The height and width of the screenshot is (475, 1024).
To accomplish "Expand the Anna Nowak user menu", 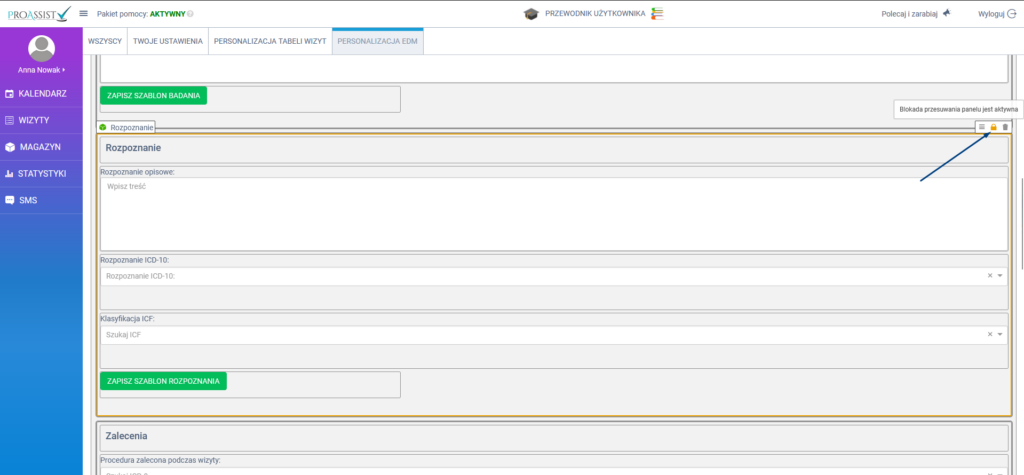I will click(41, 70).
